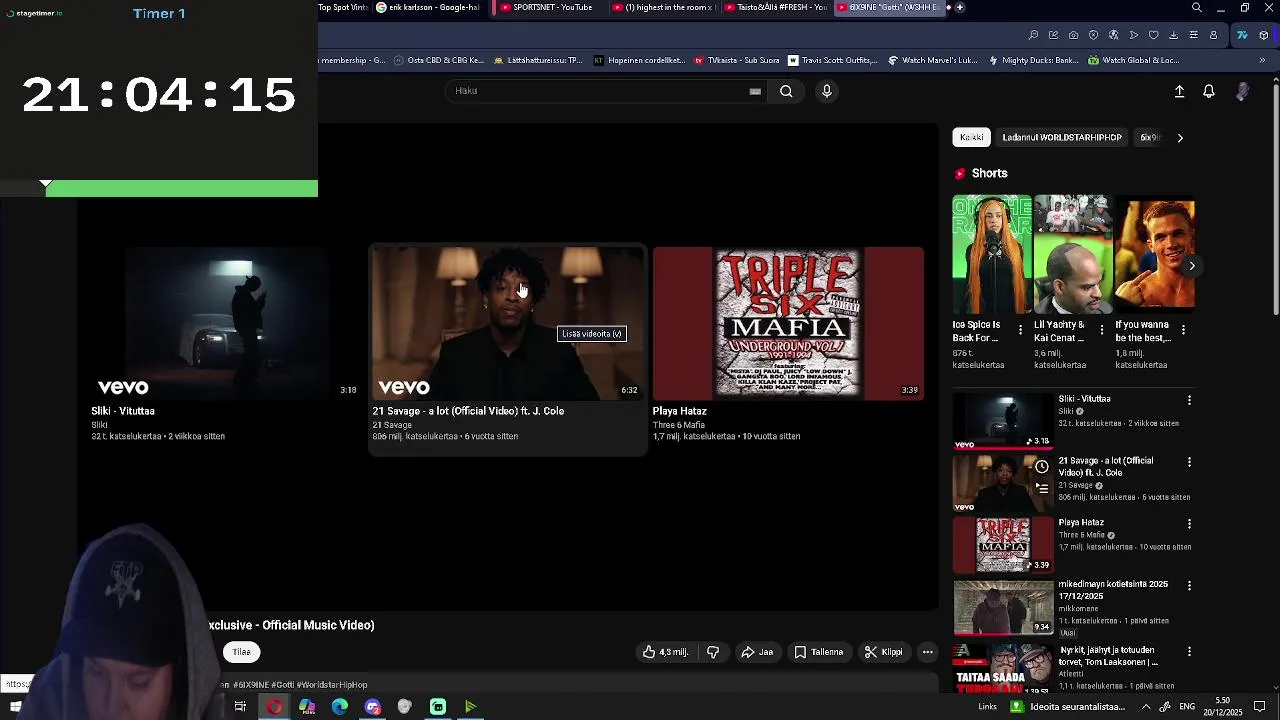Open Windows notification center
This screenshot has height=720, width=1280.
(1260, 707)
